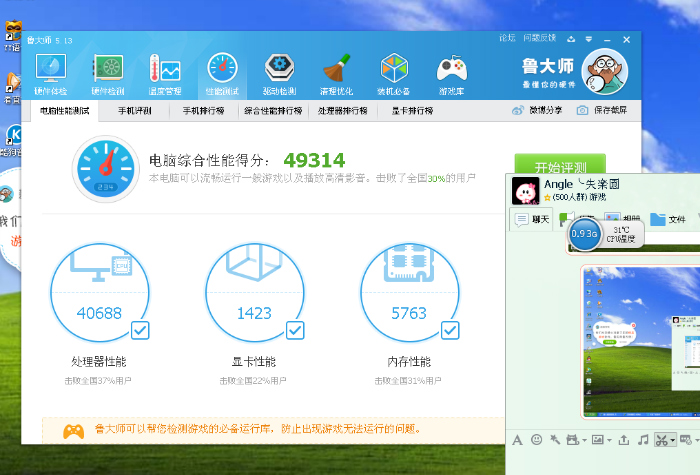
Task: Uncheck the 内存性能 score checkbox
Action: point(450,329)
